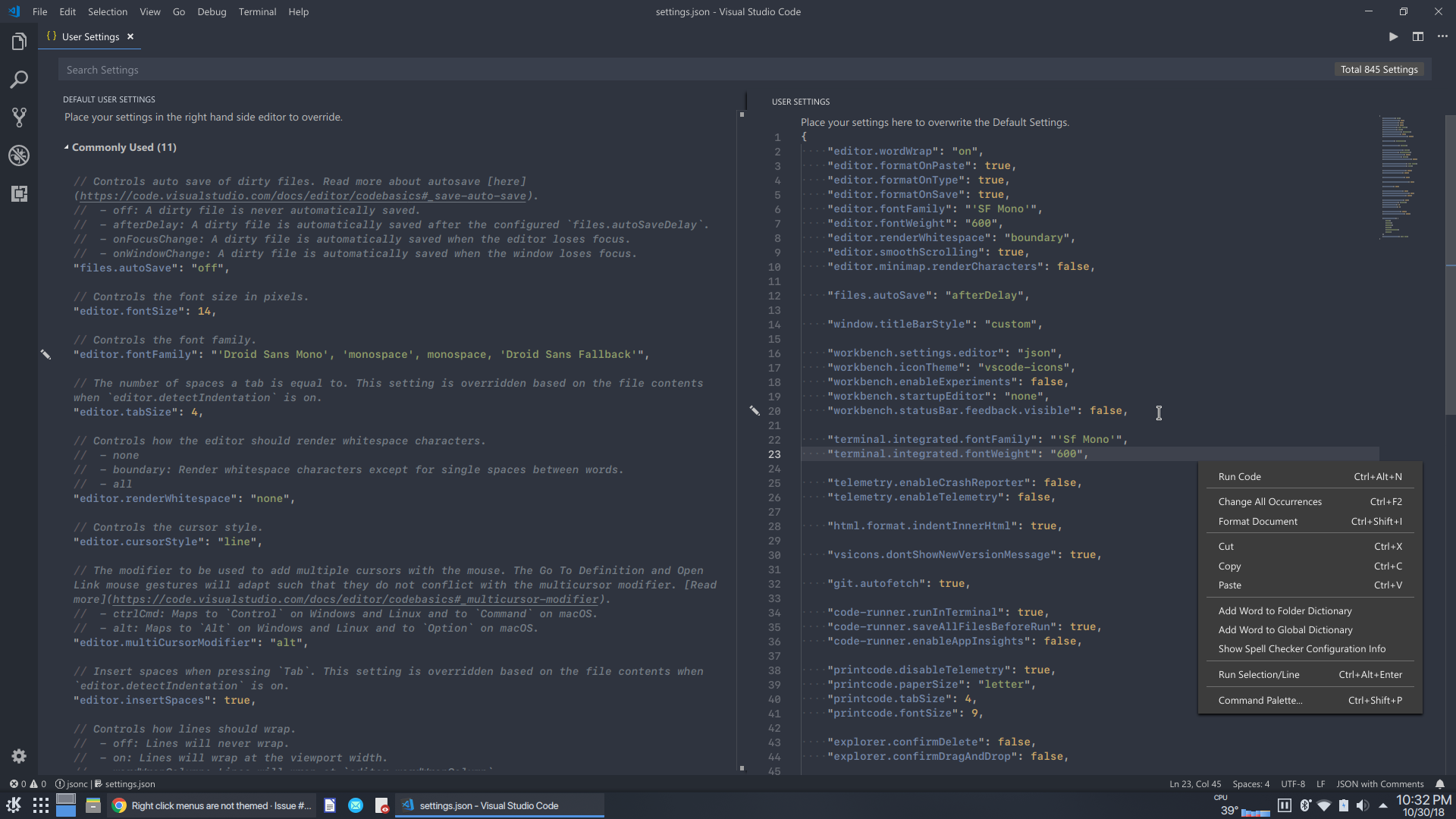
Task: Open the Extensions view
Action: (19, 193)
